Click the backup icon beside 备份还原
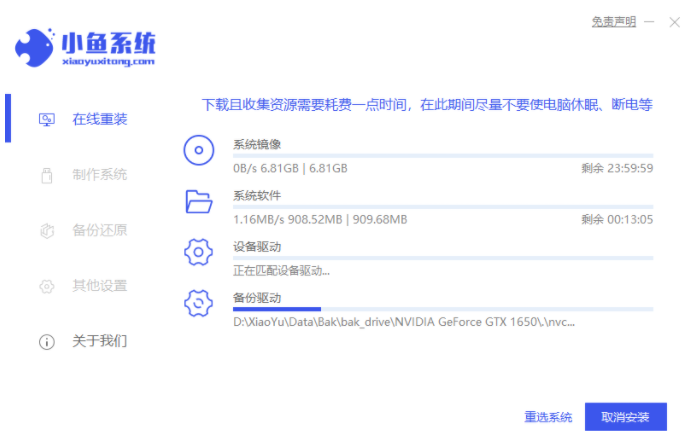The height and width of the screenshot is (431, 681). (46, 230)
